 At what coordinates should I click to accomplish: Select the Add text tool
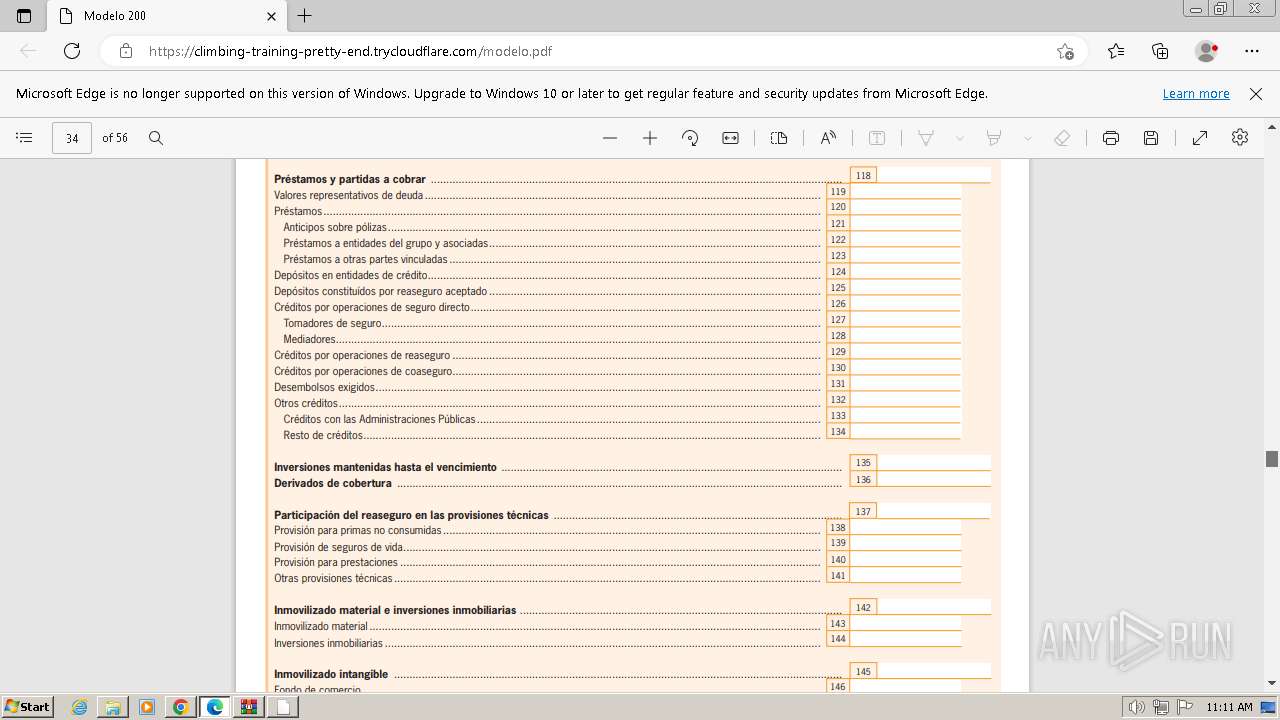(877, 138)
